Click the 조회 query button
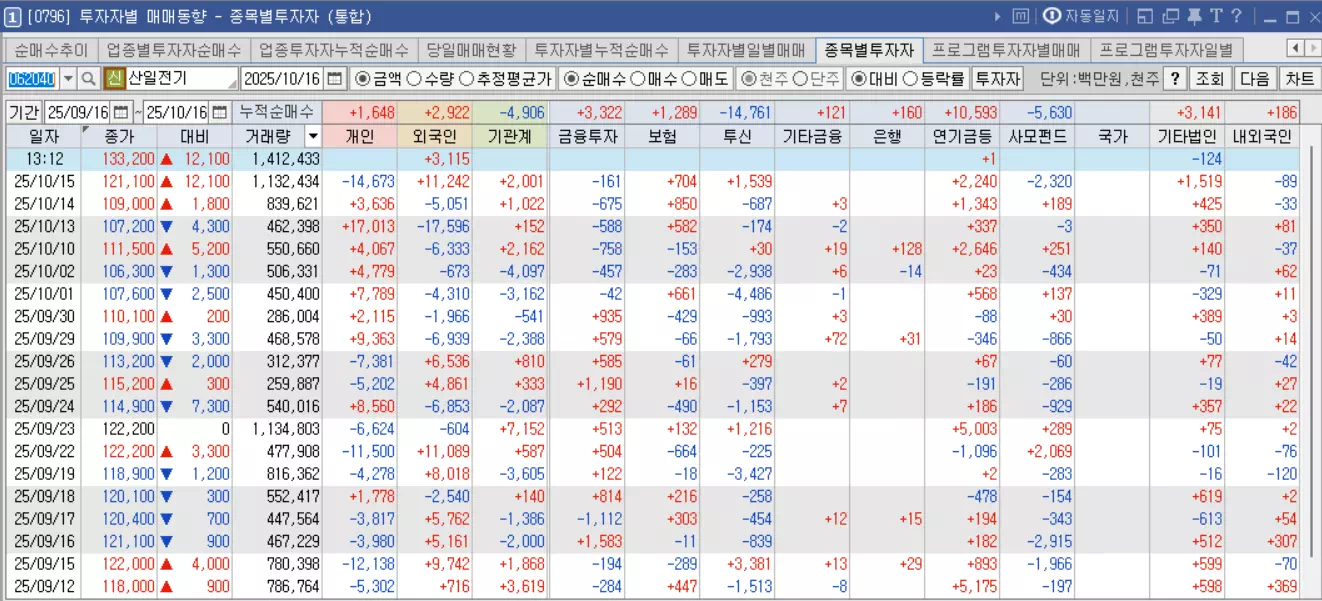Image resolution: width=1322 pixels, height=601 pixels. coord(1211,78)
